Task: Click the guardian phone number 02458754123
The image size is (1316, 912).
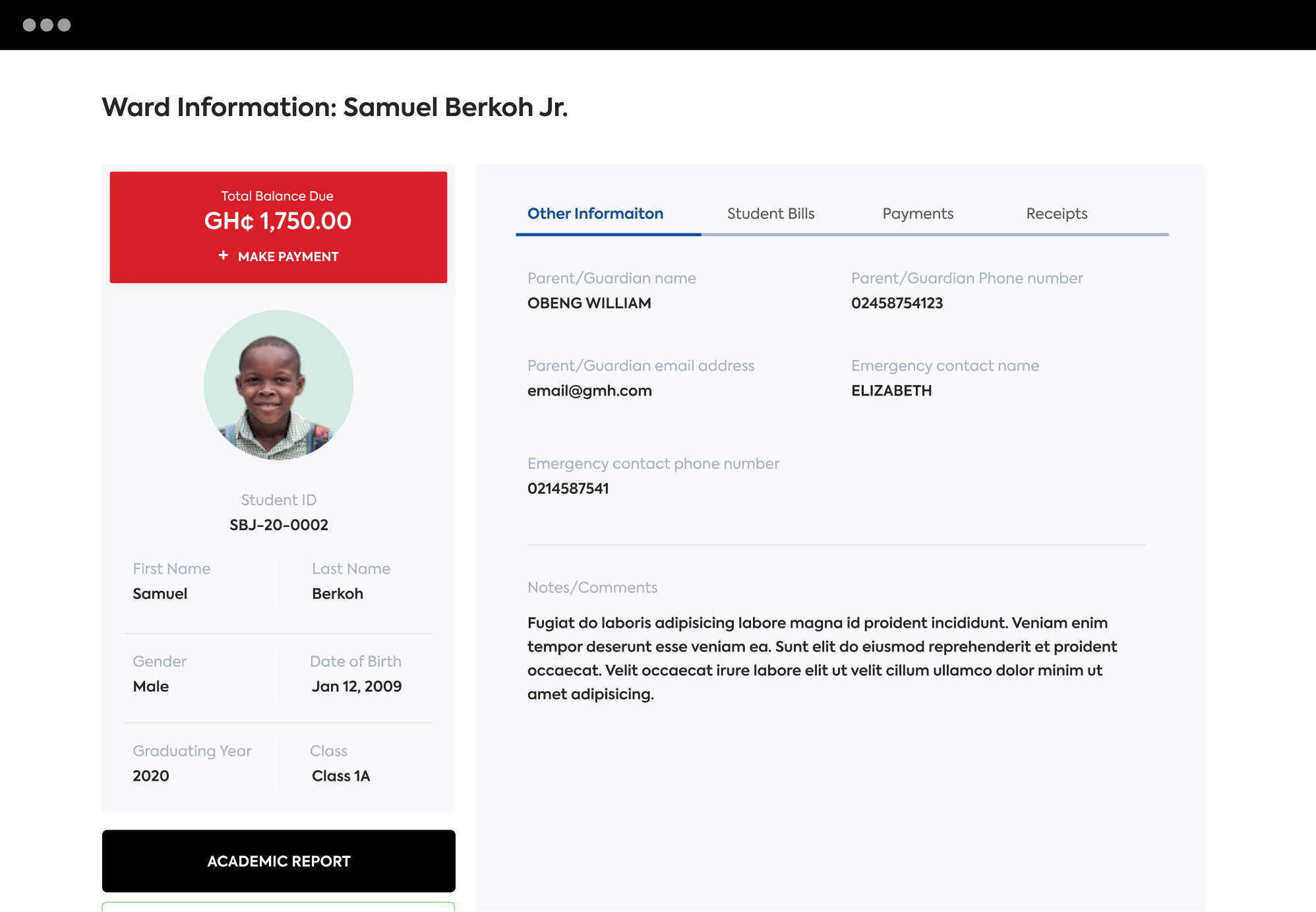Action: tap(897, 303)
